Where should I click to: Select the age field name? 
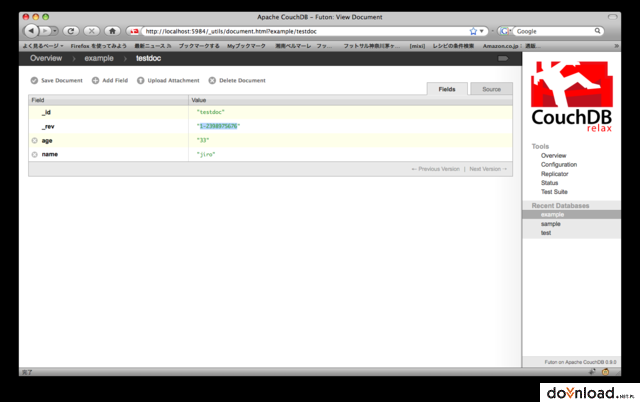(47, 140)
